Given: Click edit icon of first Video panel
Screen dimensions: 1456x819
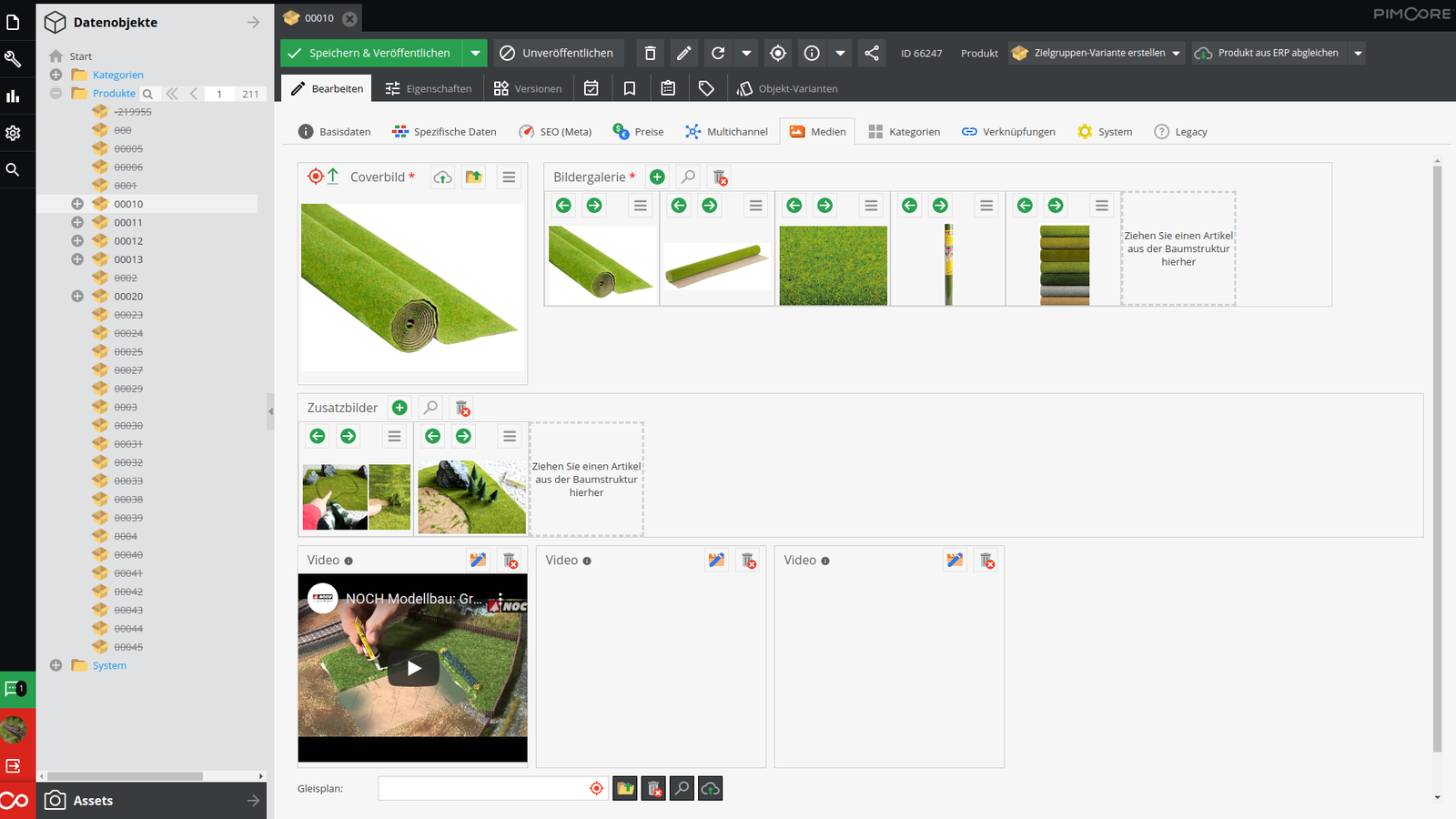Looking at the screenshot, I should point(479,560).
